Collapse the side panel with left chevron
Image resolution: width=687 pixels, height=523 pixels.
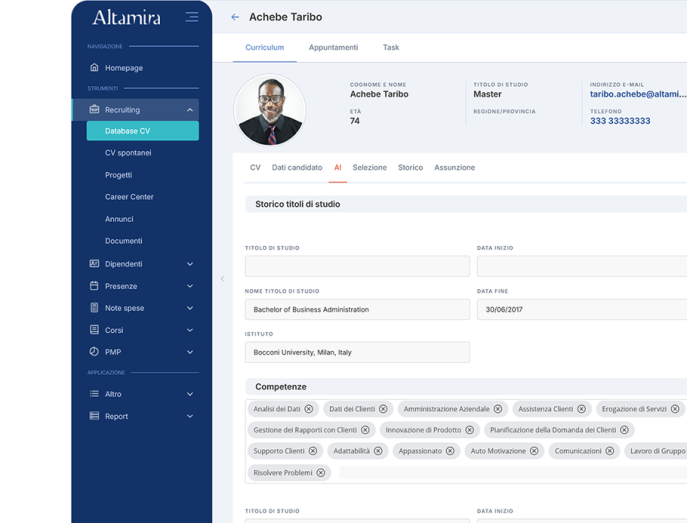pyautogui.click(x=223, y=279)
